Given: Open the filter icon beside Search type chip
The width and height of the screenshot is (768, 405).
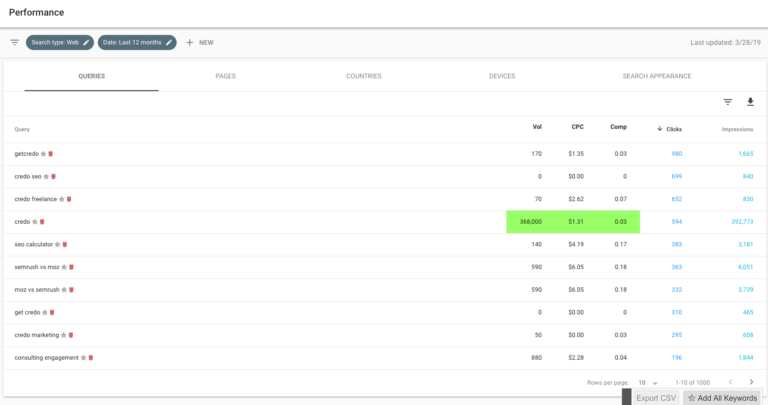Looking at the screenshot, I should click(15, 43).
